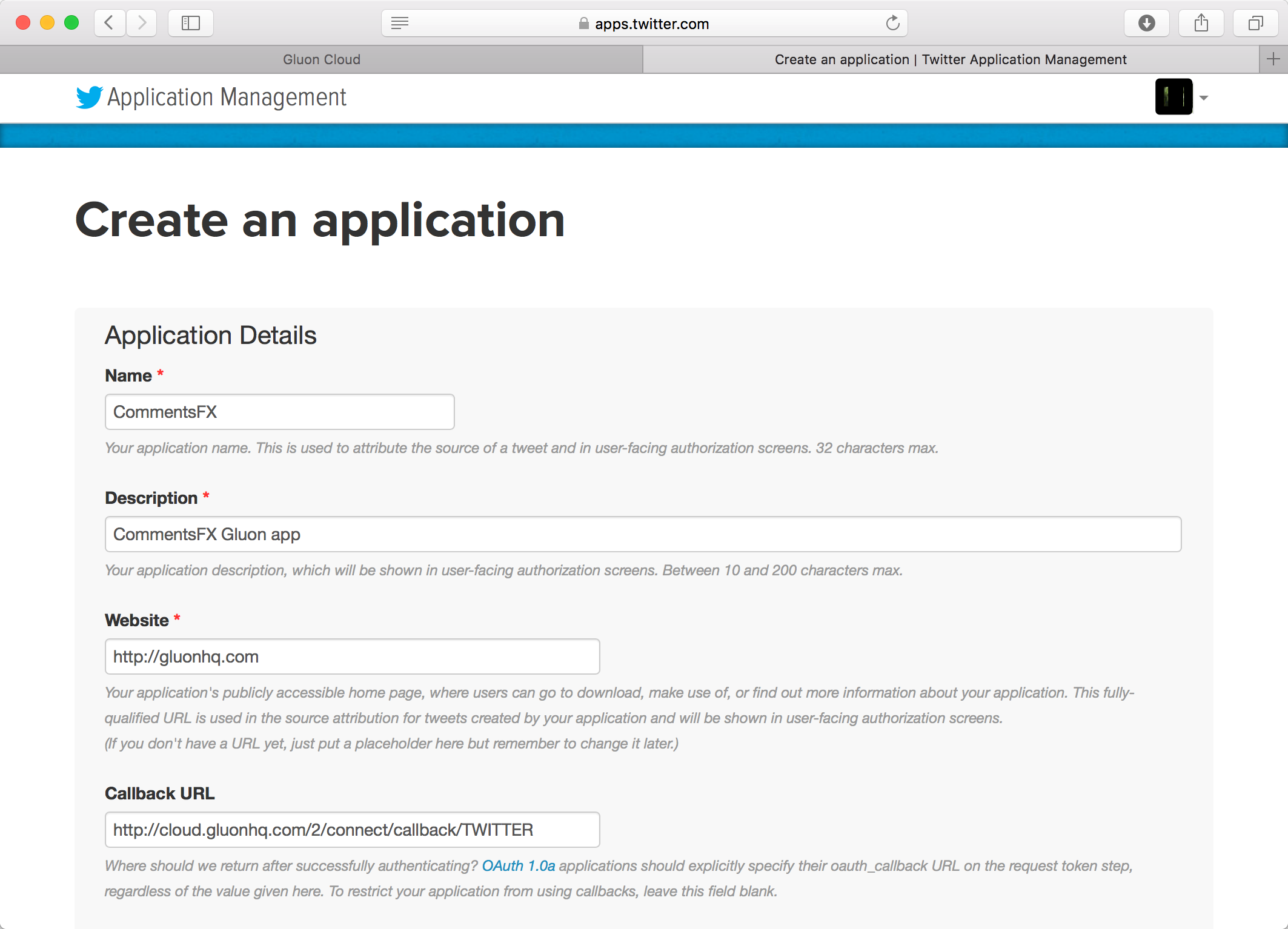Go back with Safari's back arrow
Screen dimensions: 1288x929
[x=110, y=23]
